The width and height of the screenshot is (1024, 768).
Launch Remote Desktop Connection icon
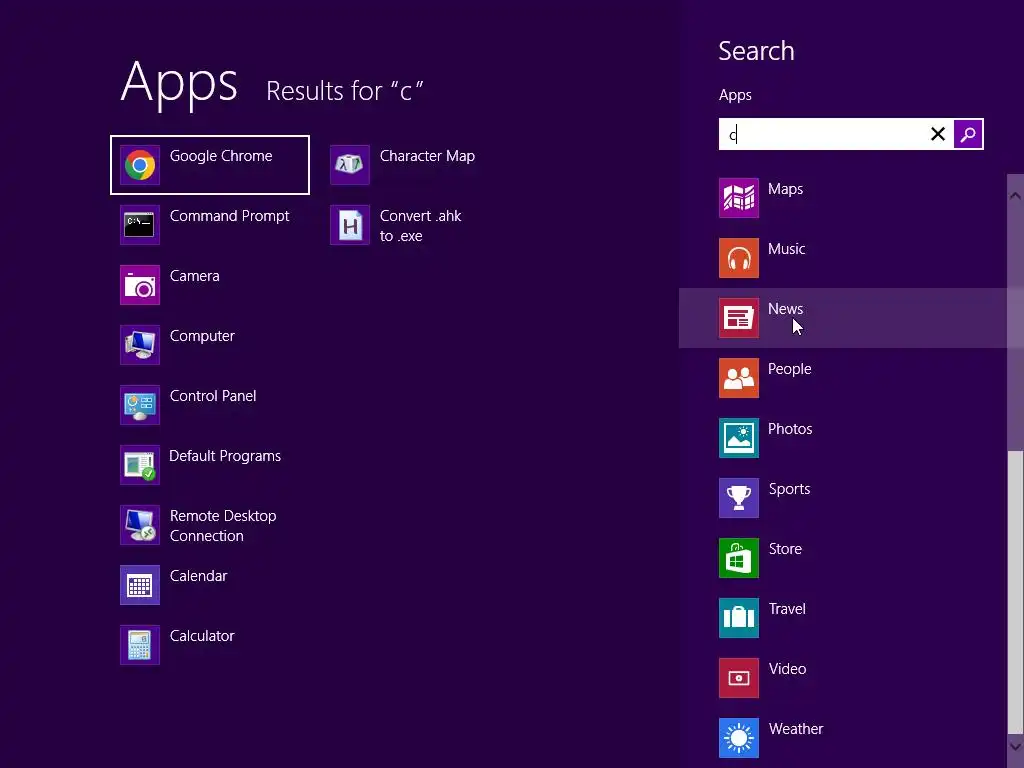click(x=140, y=525)
